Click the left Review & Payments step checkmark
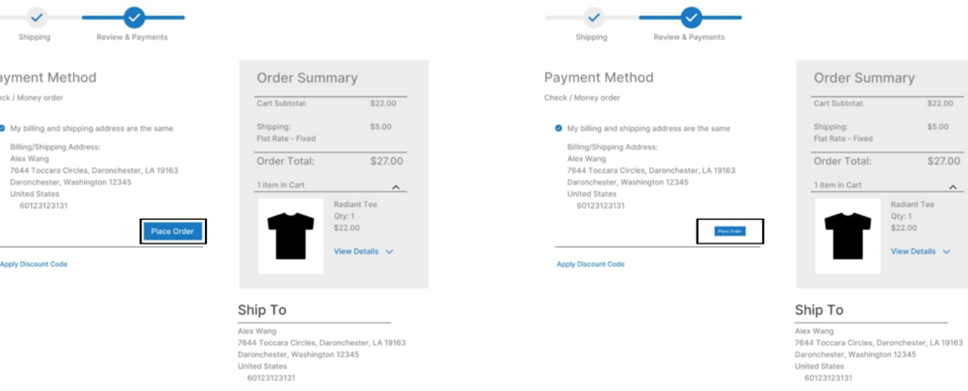Image resolution: width=968 pixels, height=391 pixels. pyautogui.click(x=134, y=17)
